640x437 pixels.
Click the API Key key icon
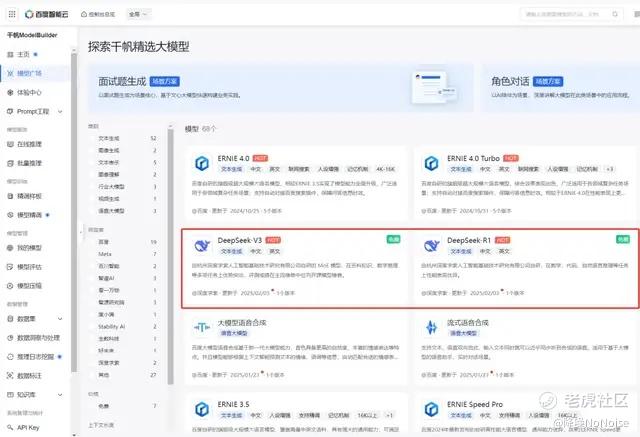tap(10, 428)
